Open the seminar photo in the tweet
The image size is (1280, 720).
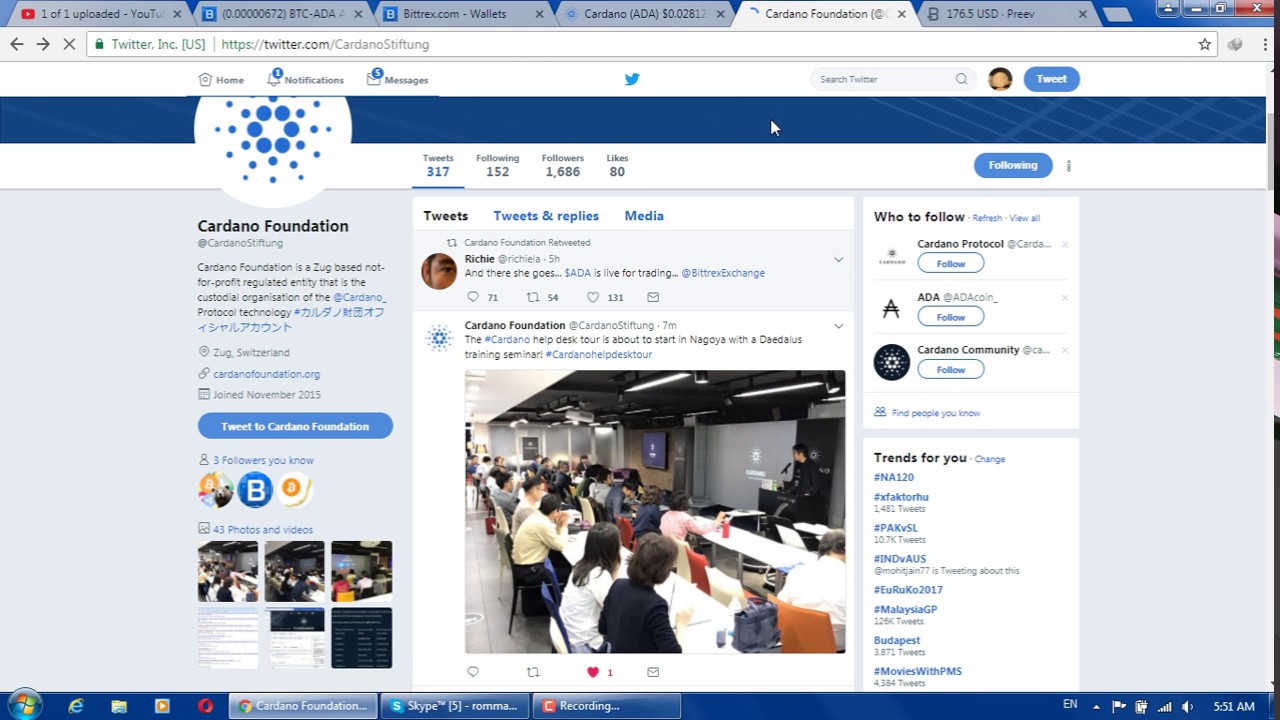click(655, 512)
